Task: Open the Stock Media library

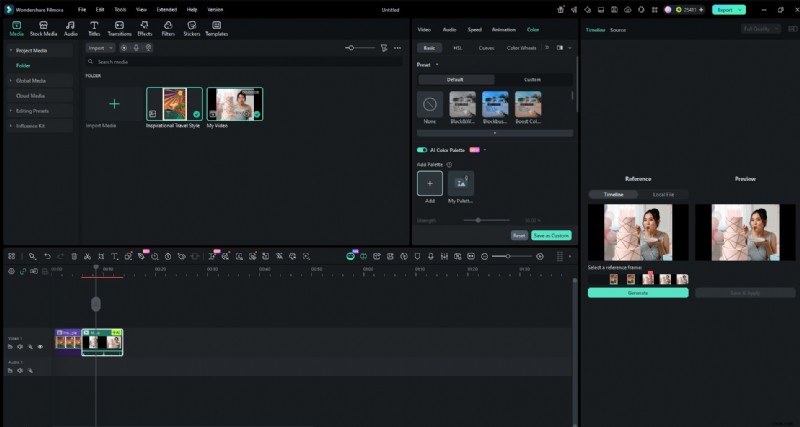Action: pyautogui.click(x=43, y=29)
